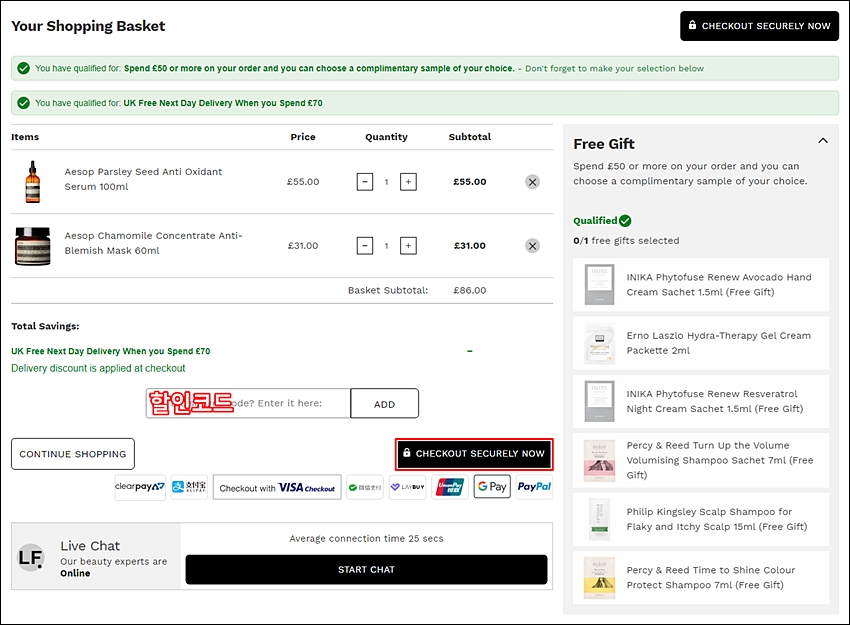The image size is (850, 625).
Task: Select Percy & Reed Time to Shine Shampoo gift
Action: click(x=701, y=578)
